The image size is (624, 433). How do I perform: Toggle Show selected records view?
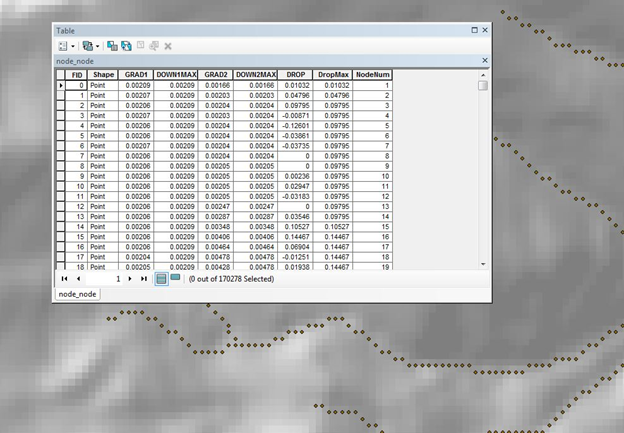coord(175,279)
